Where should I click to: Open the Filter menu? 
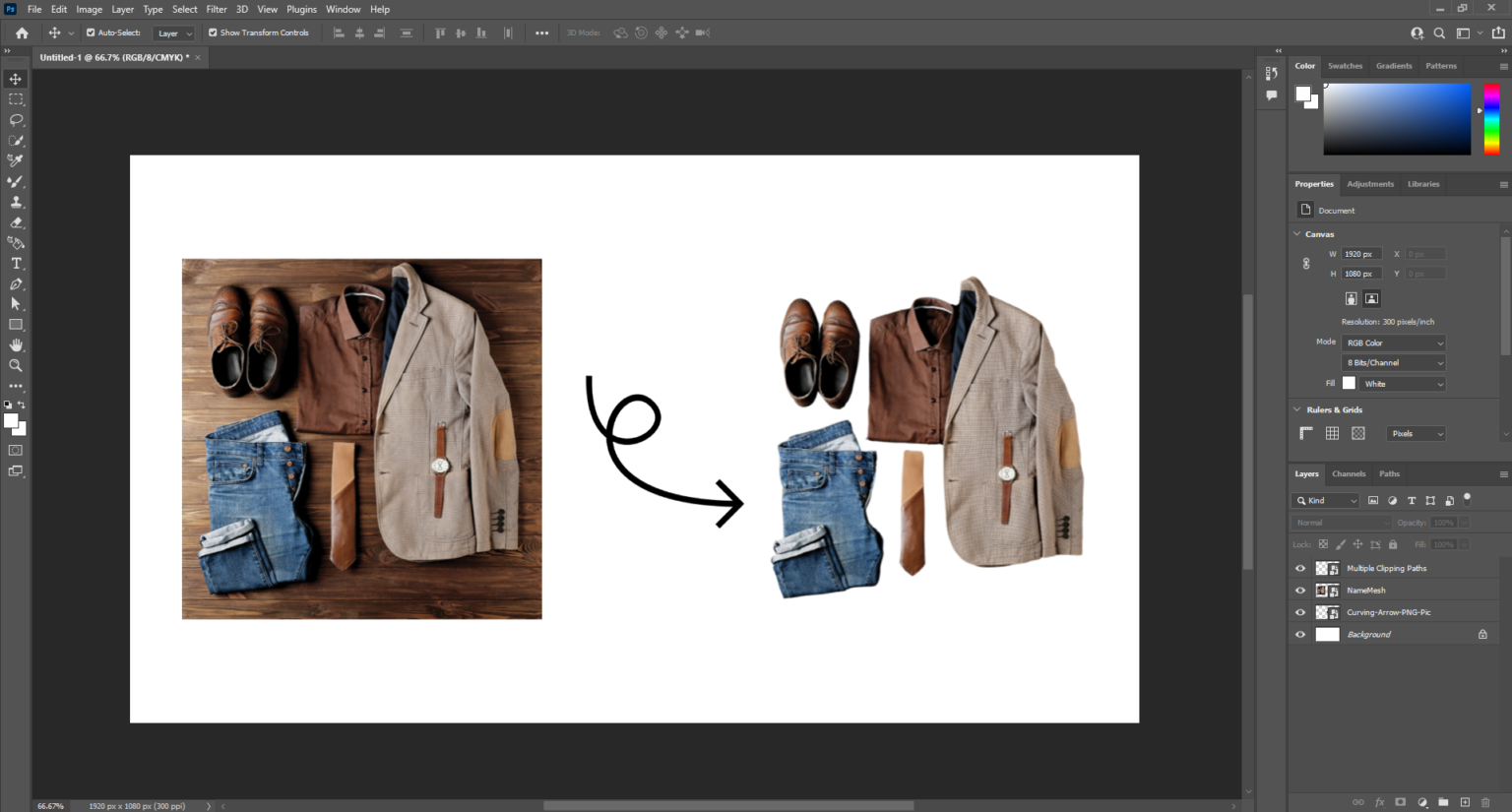[x=216, y=9]
